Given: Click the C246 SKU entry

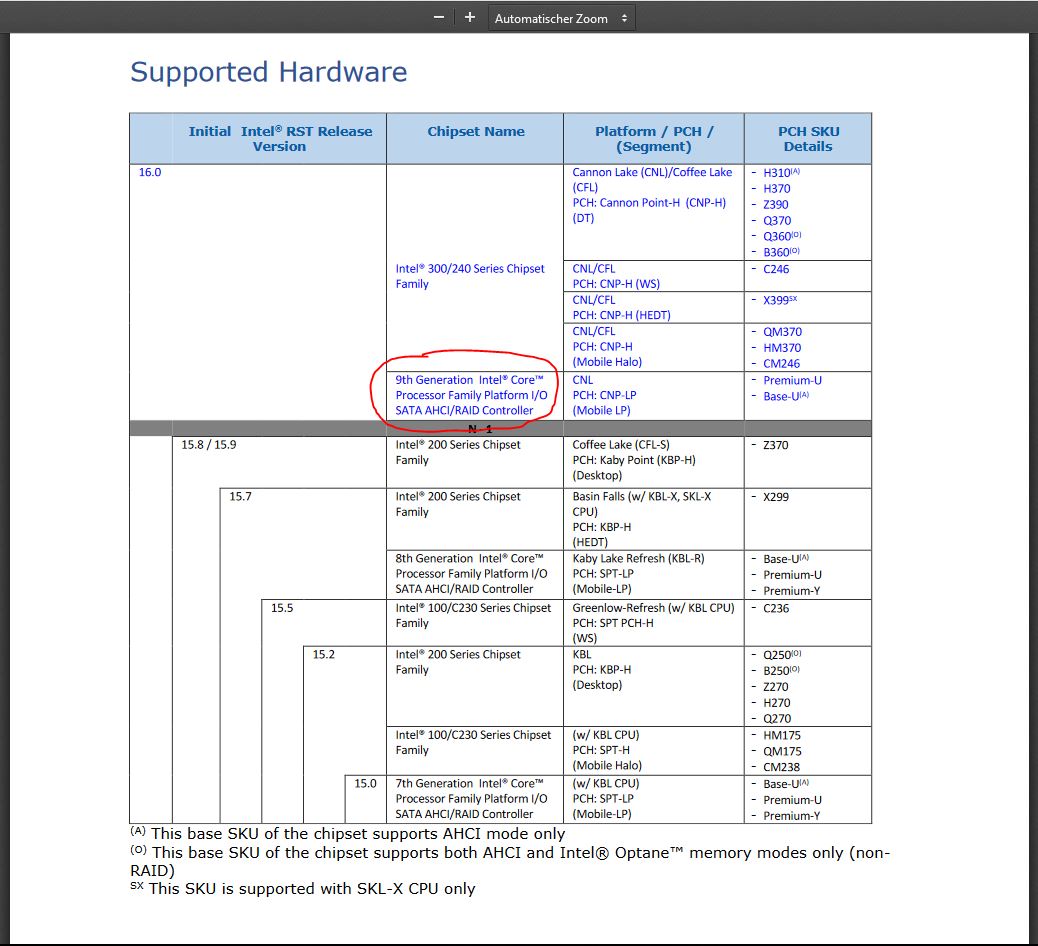Looking at the screenshot, I should 776,269.
